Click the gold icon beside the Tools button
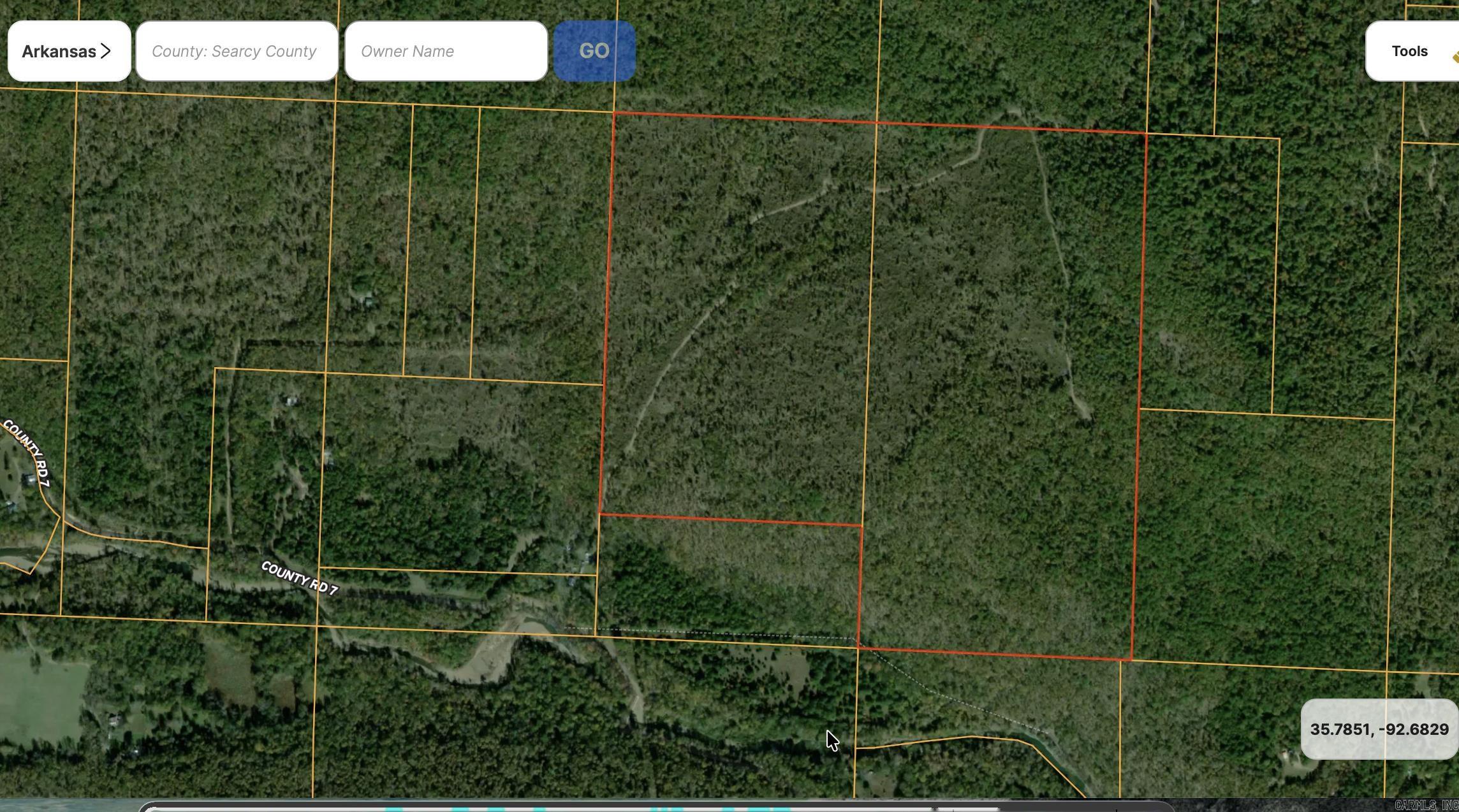The width and height of the screenshot is (1459, 812). pyautogui.click(x=1456, y=56)
